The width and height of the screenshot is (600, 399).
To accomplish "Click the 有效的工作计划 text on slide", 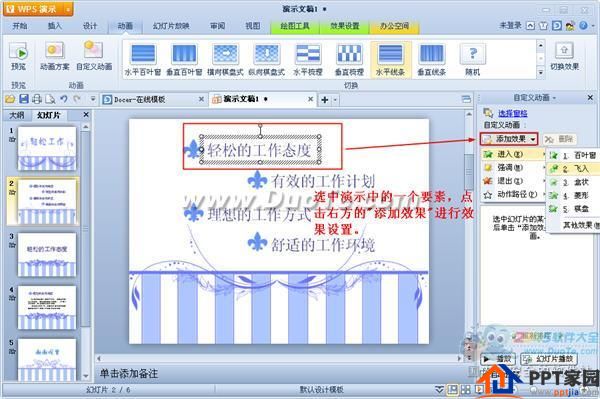I will coord(323,181).
